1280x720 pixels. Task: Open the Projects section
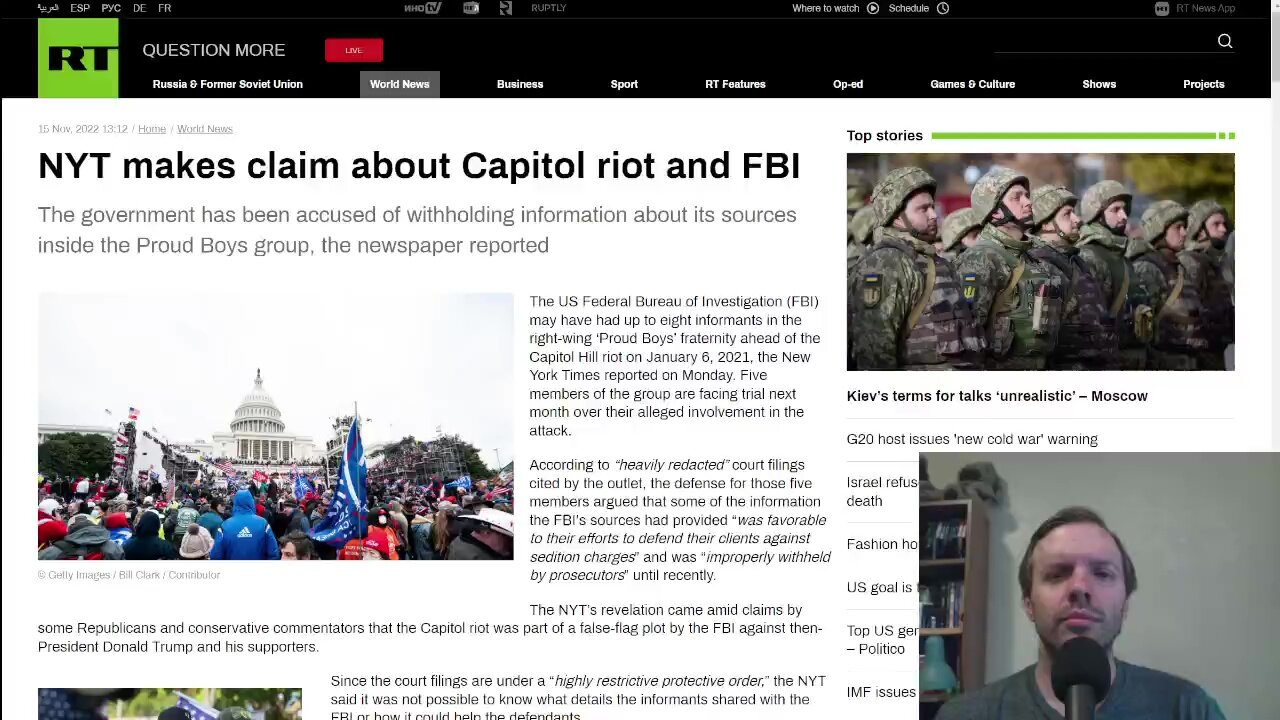point(1204,84)
